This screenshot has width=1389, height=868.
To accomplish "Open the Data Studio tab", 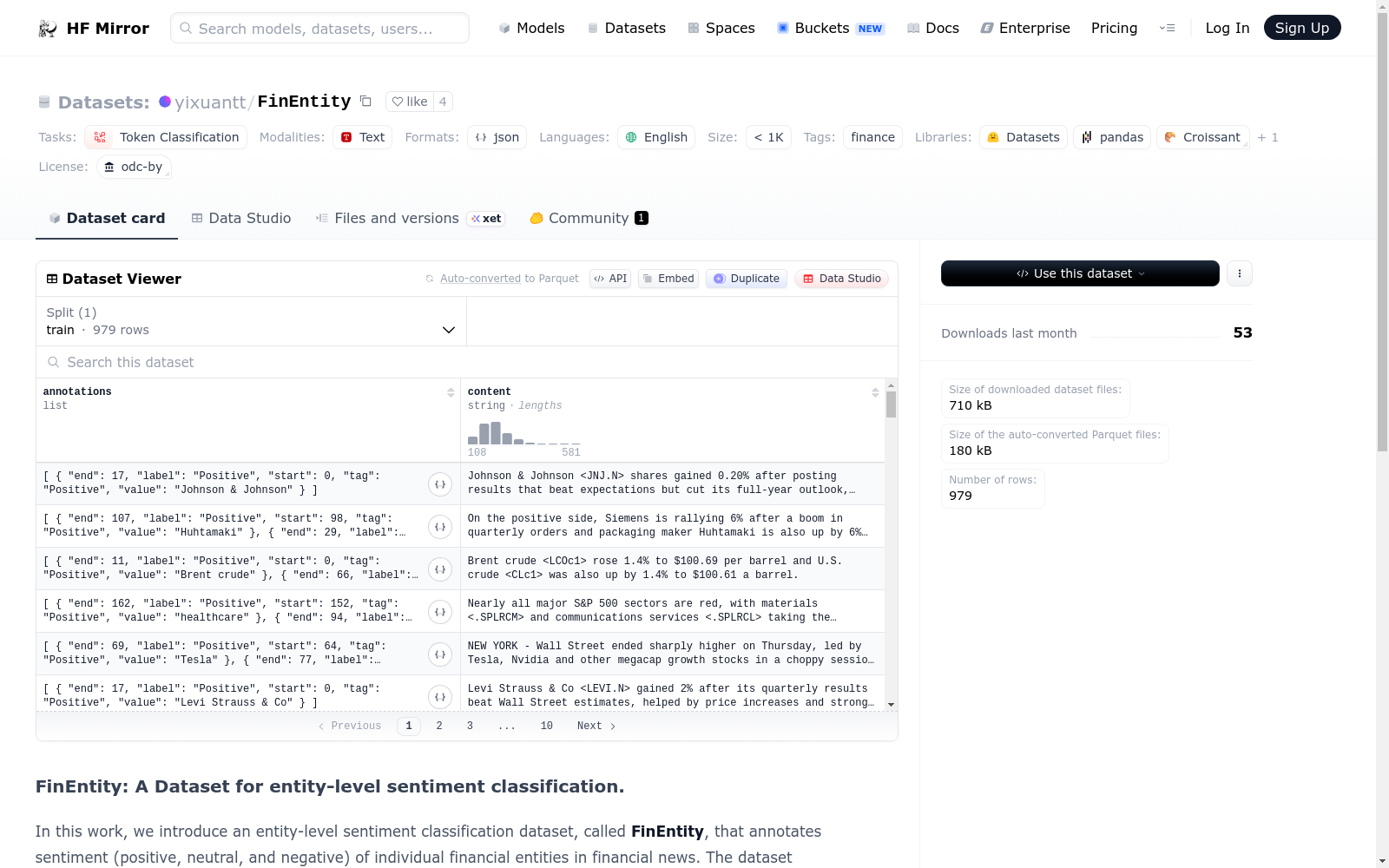I will (241, 219).
